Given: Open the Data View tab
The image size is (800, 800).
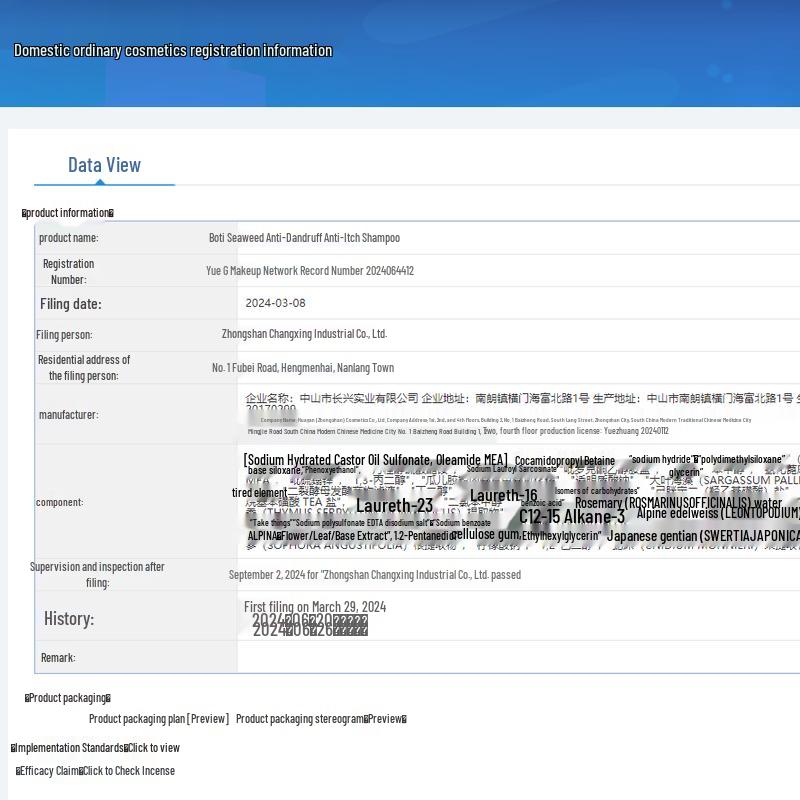Looking at the screenshot, I should (105, 165).
